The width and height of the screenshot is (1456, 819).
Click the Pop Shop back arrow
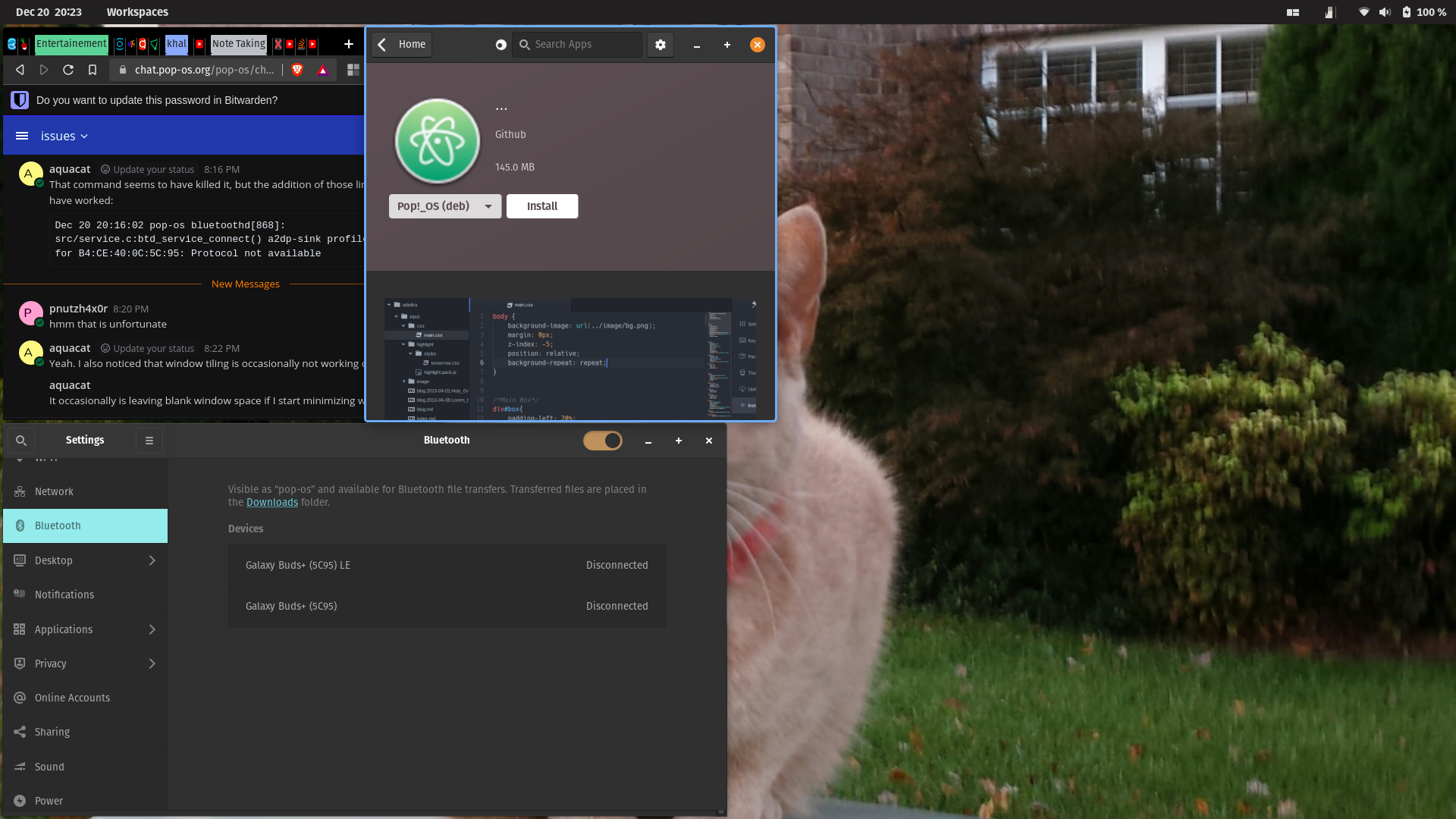point(383,45)
